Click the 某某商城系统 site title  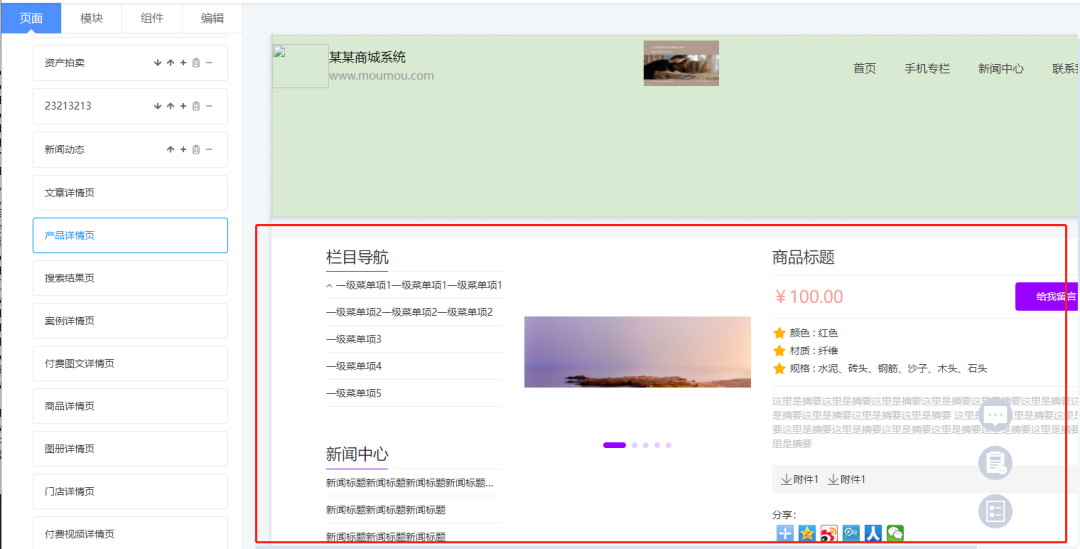click(x=367, y=57)
